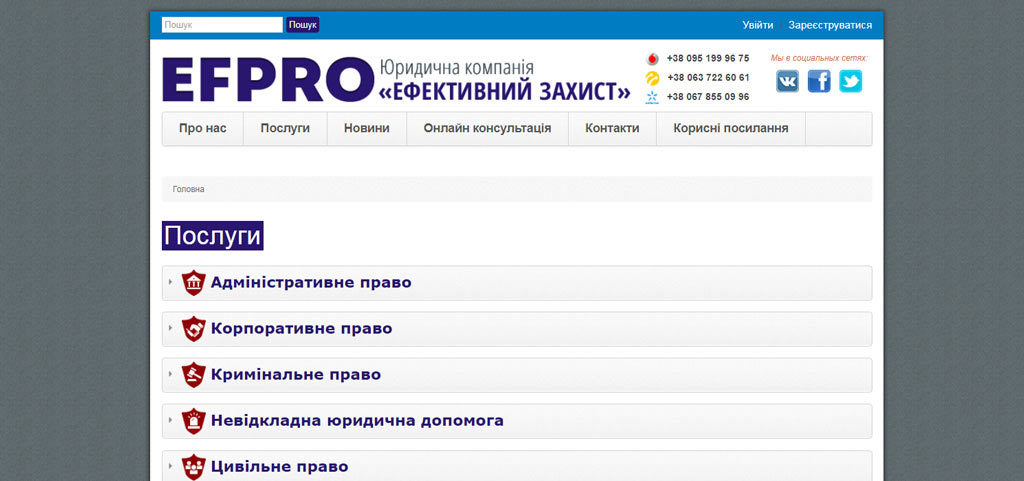1024x481 pixels.
Task: Click the Кримінальне право heading text
Action: (x=296, y=375)
